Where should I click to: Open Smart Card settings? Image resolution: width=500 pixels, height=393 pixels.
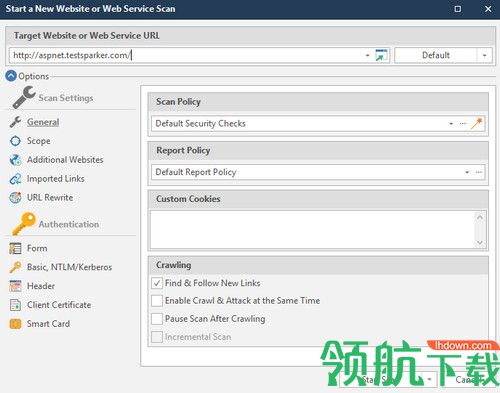(48, 324)
